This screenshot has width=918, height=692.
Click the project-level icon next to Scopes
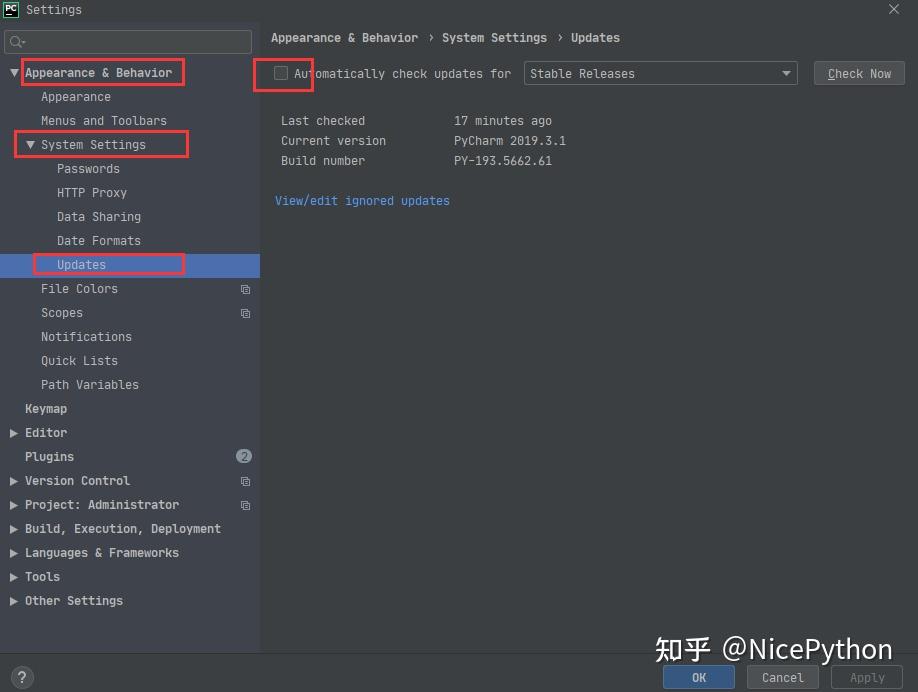(245, 313)
